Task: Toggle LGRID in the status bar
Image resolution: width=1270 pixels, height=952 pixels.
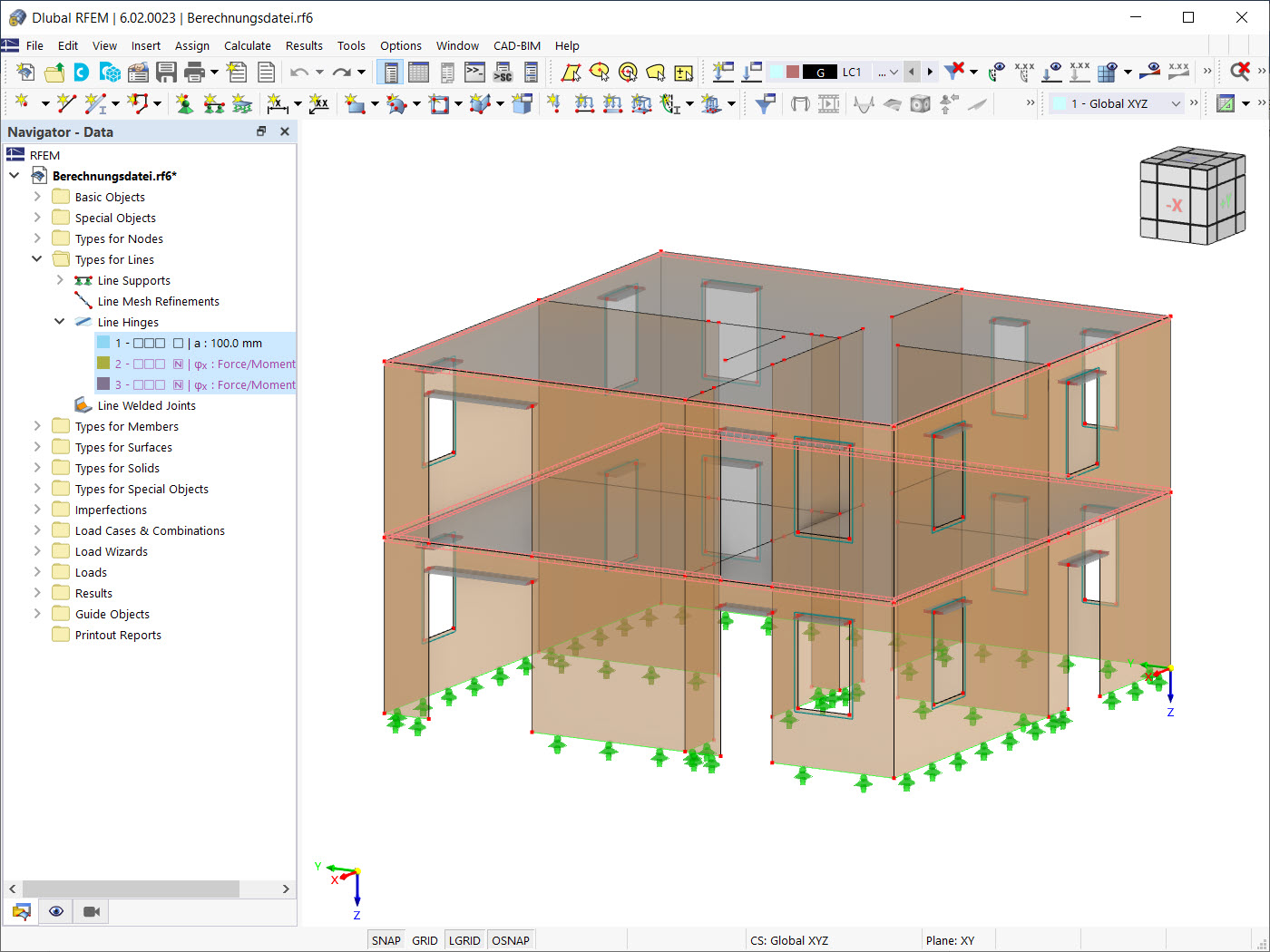Action: pos(464,940)
